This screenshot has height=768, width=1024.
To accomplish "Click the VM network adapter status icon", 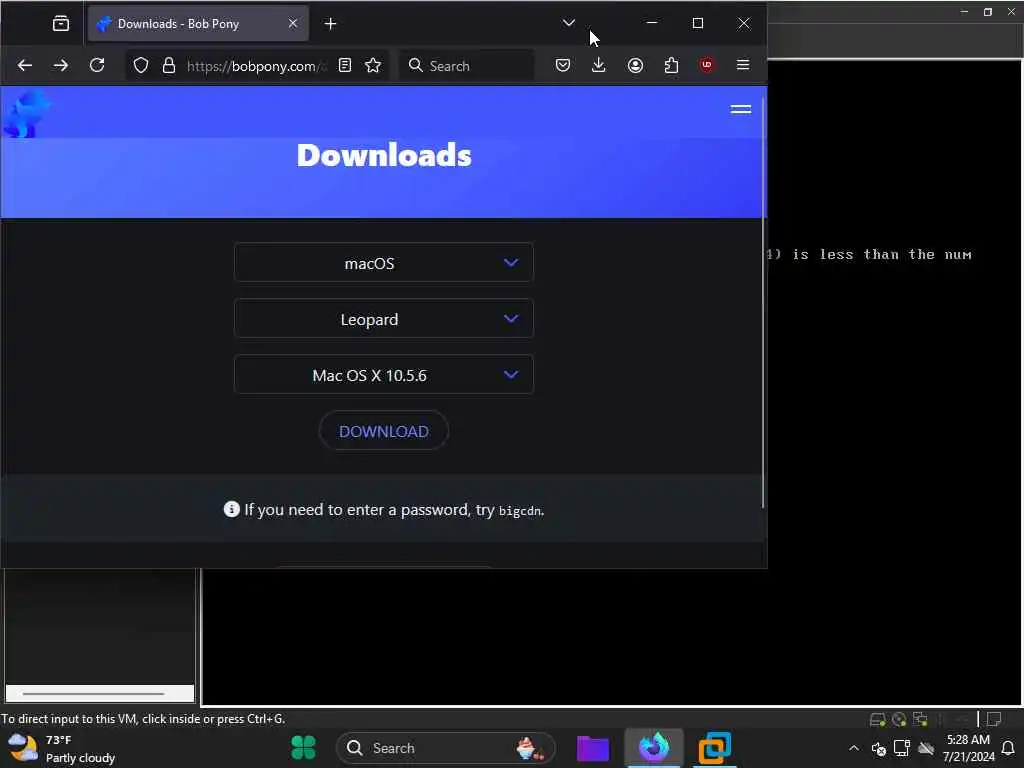I will tap(920, 720).
